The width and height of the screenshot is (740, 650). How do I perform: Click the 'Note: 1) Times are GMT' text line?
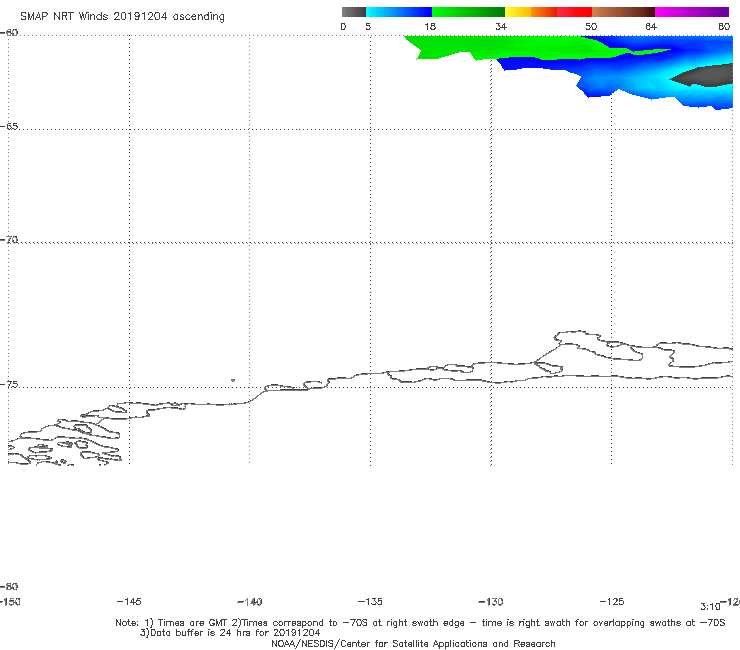[420, 623]
